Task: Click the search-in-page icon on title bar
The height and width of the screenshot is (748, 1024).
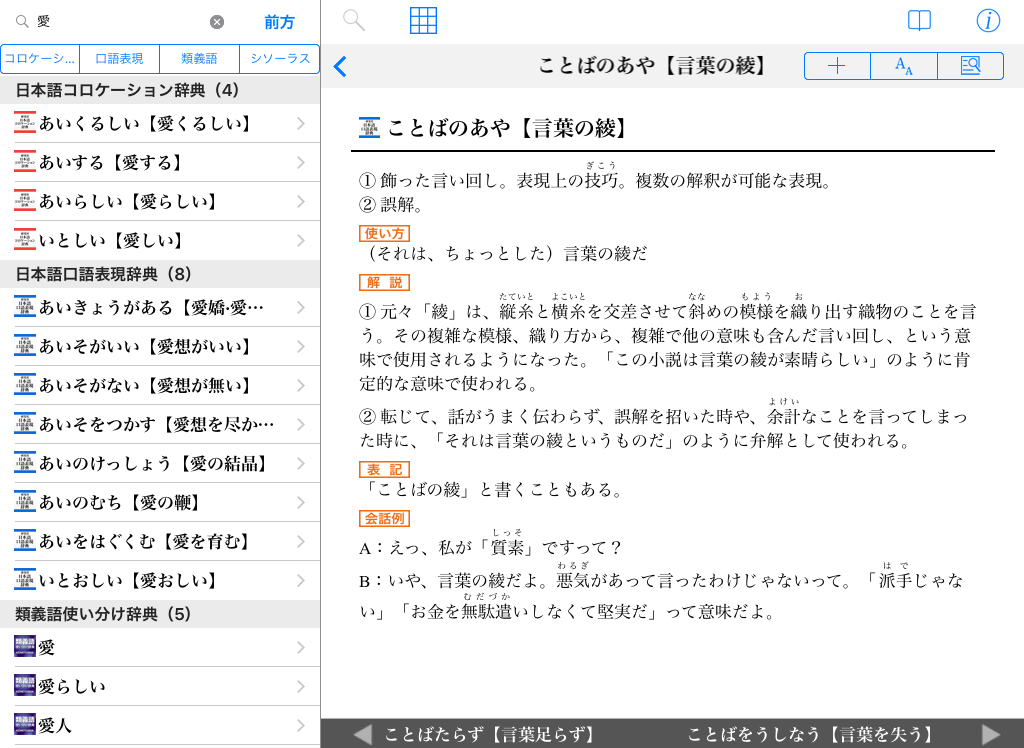Action: [x=970, y=66]
